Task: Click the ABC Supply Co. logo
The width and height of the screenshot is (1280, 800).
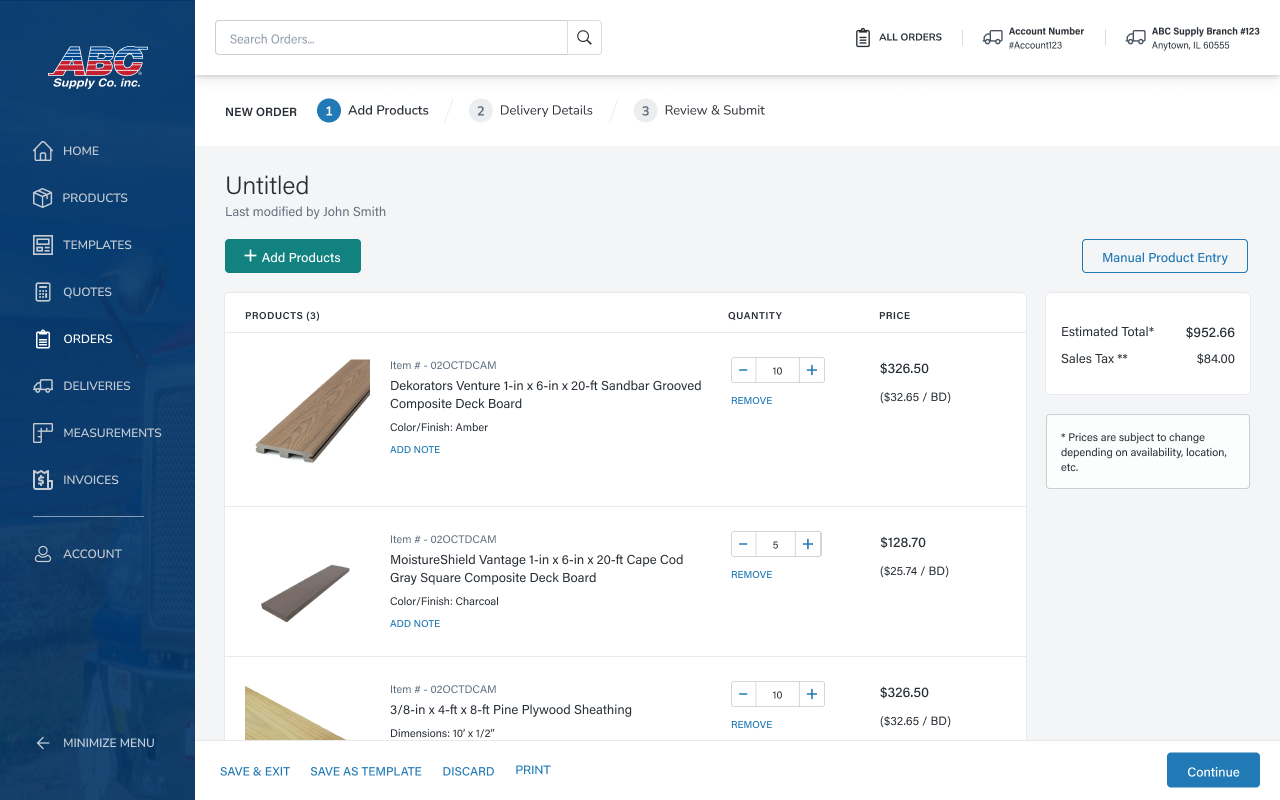Action: pos(98,67)
